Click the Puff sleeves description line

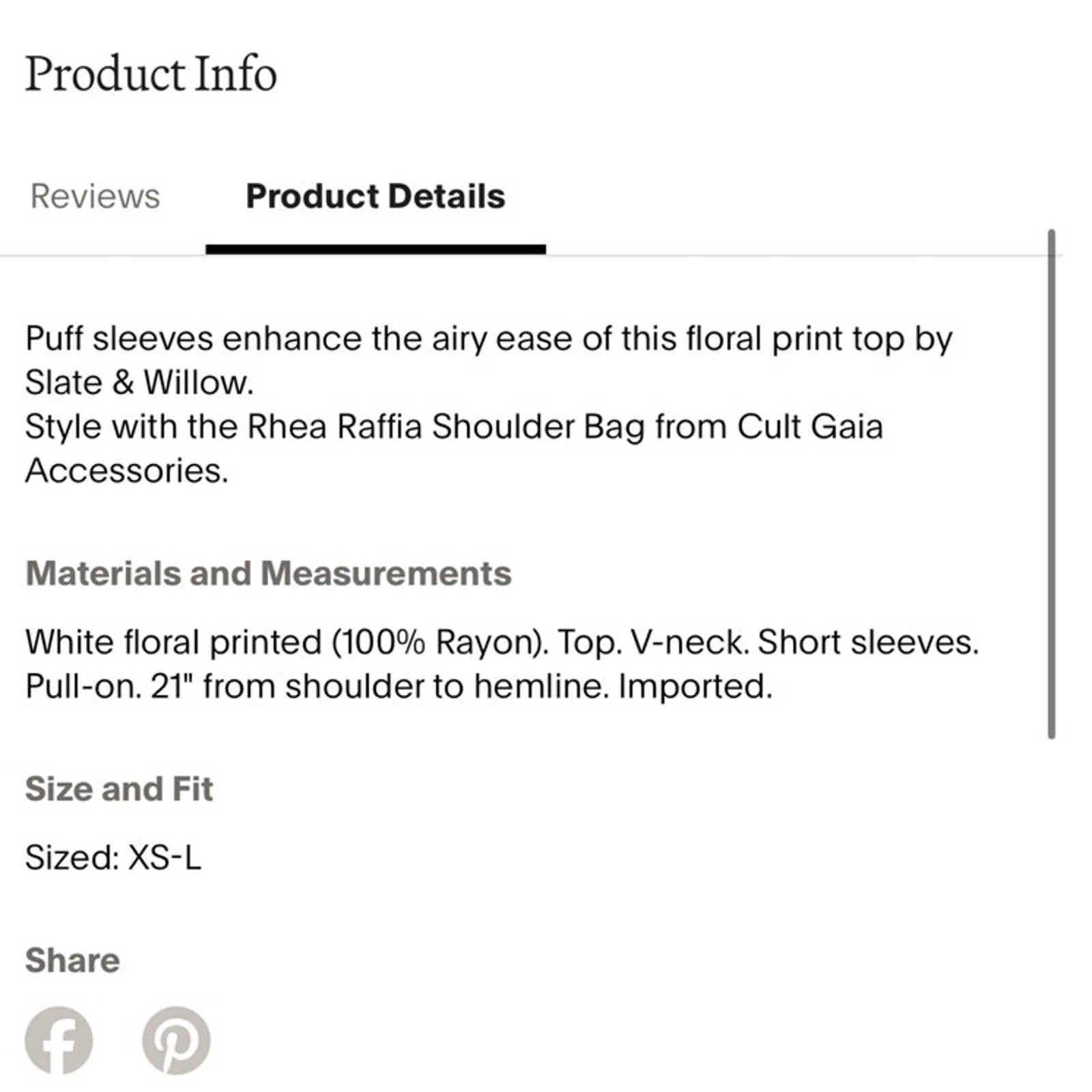[489, 339]
